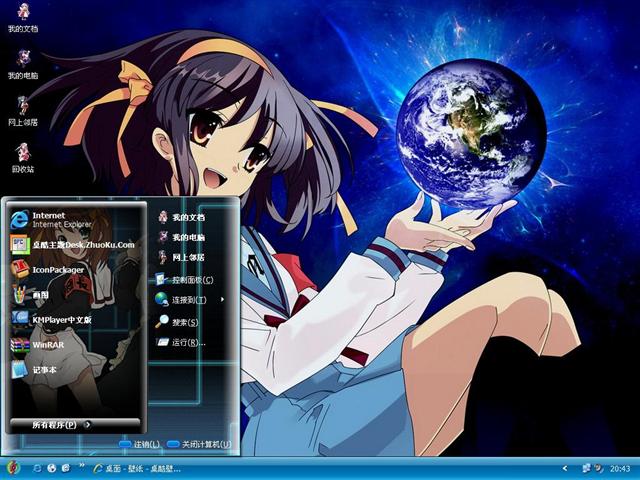Click the volume tray icon

click(599, 468)
